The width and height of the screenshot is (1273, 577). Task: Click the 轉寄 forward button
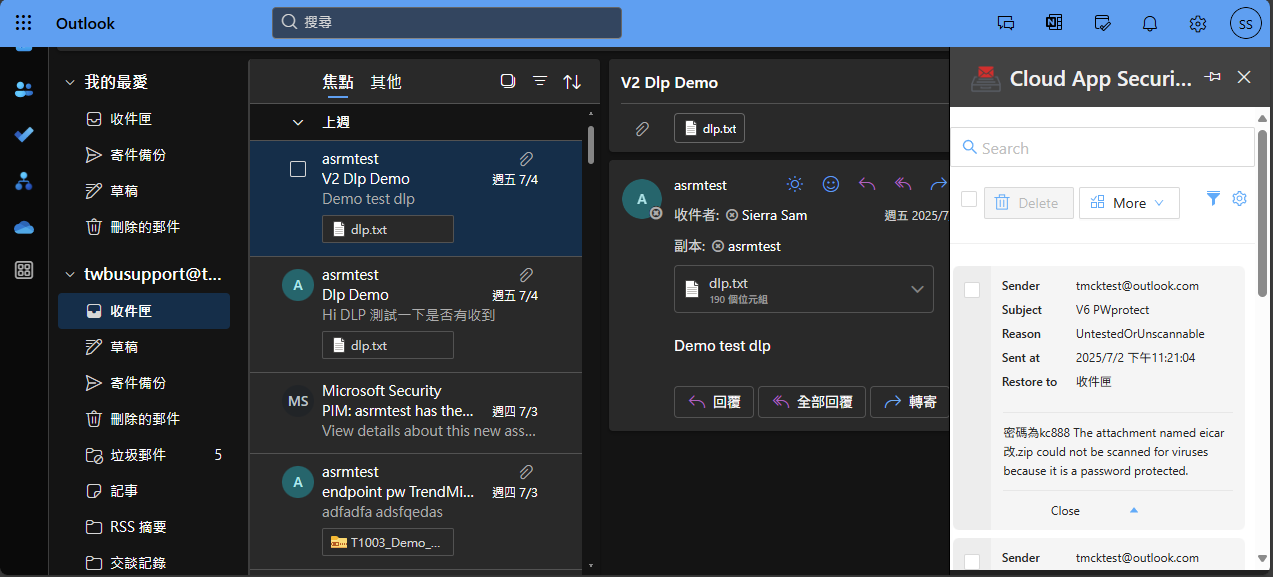[x=909, y=402]
